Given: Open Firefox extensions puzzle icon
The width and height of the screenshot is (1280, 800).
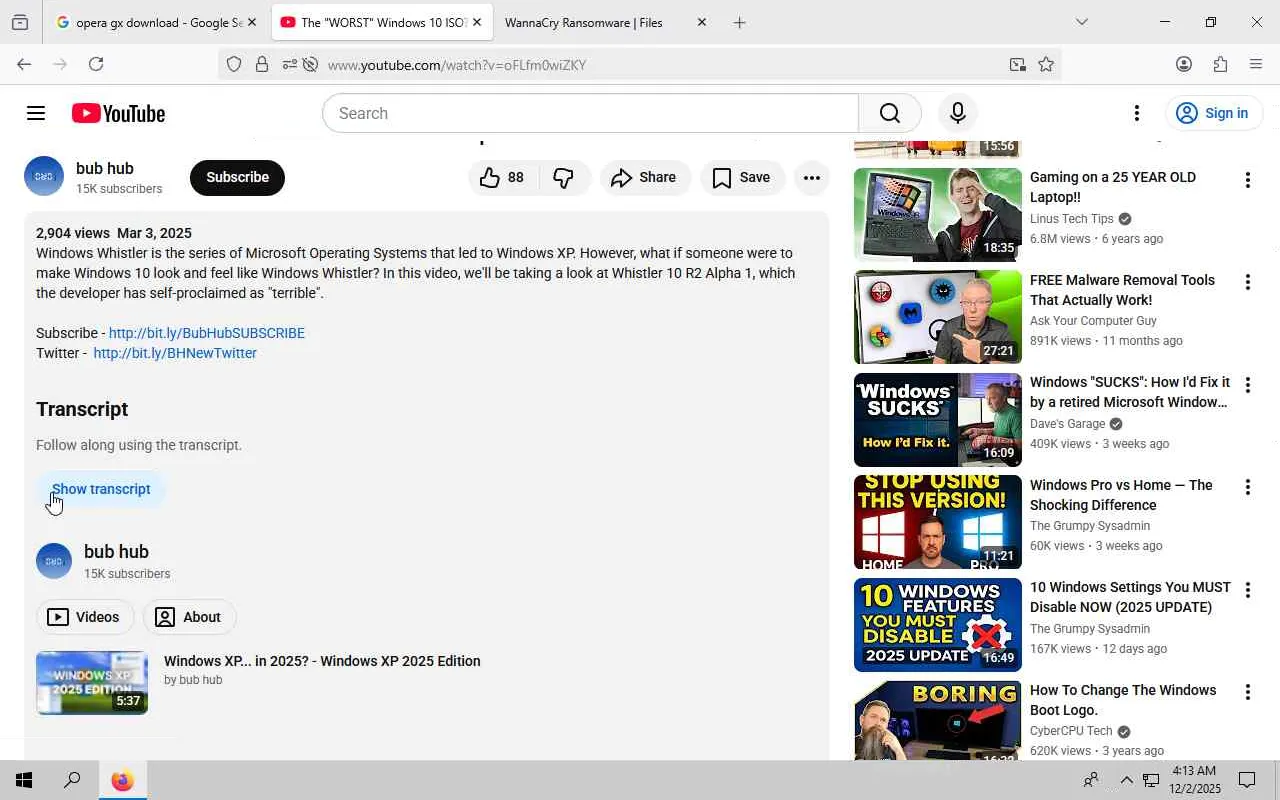Looking at the screenshot, I should tap(1220, 64).
